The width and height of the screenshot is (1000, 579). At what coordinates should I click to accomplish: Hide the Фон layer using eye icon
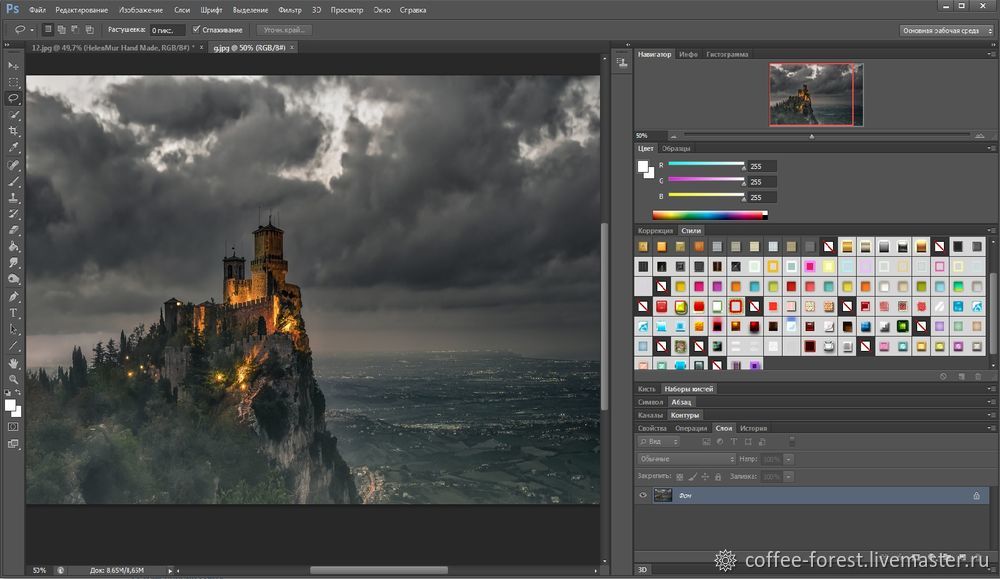click(643, 495)
